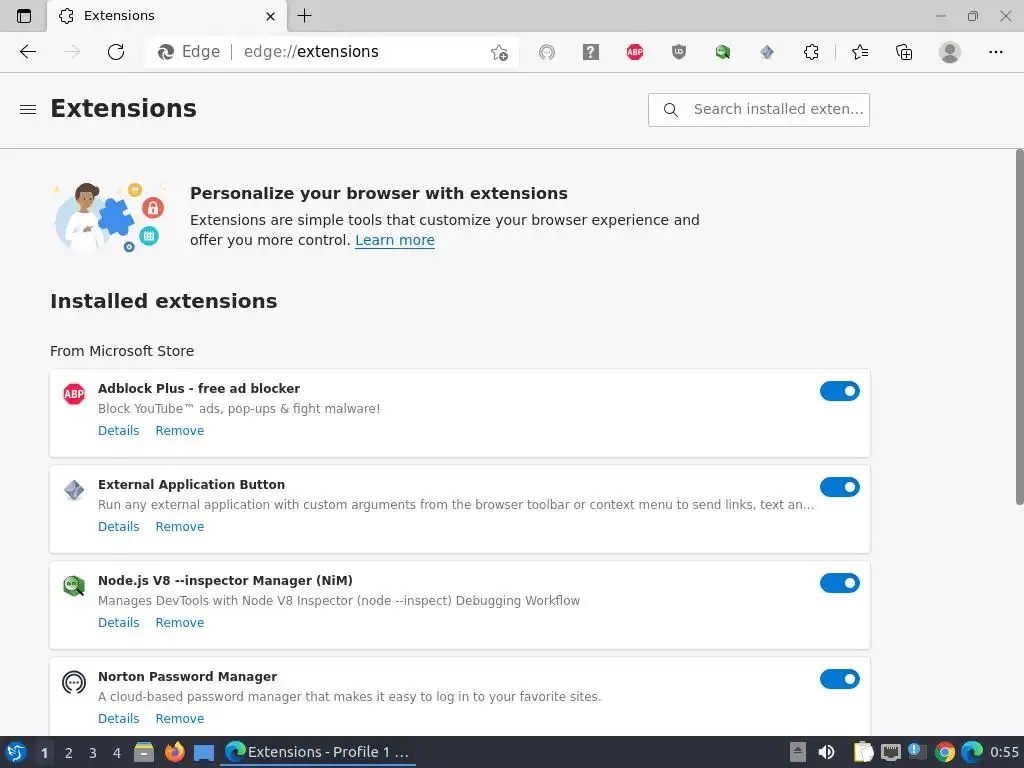Switch to workspace 2 in taskbar
Viewport: 1024px width, 768px height.
tap(69, 753)
